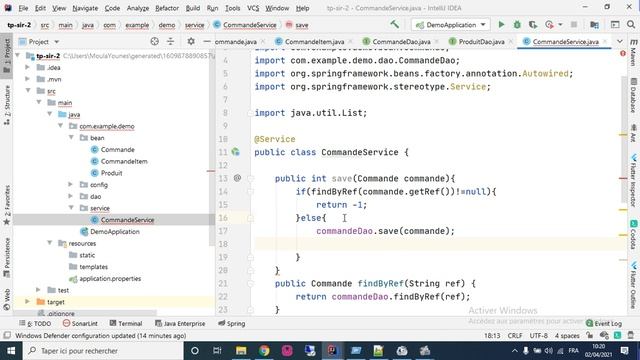Viewport: 640px width, 360px height.
Task: Click the stop run square icon
Action: (573, 24)
